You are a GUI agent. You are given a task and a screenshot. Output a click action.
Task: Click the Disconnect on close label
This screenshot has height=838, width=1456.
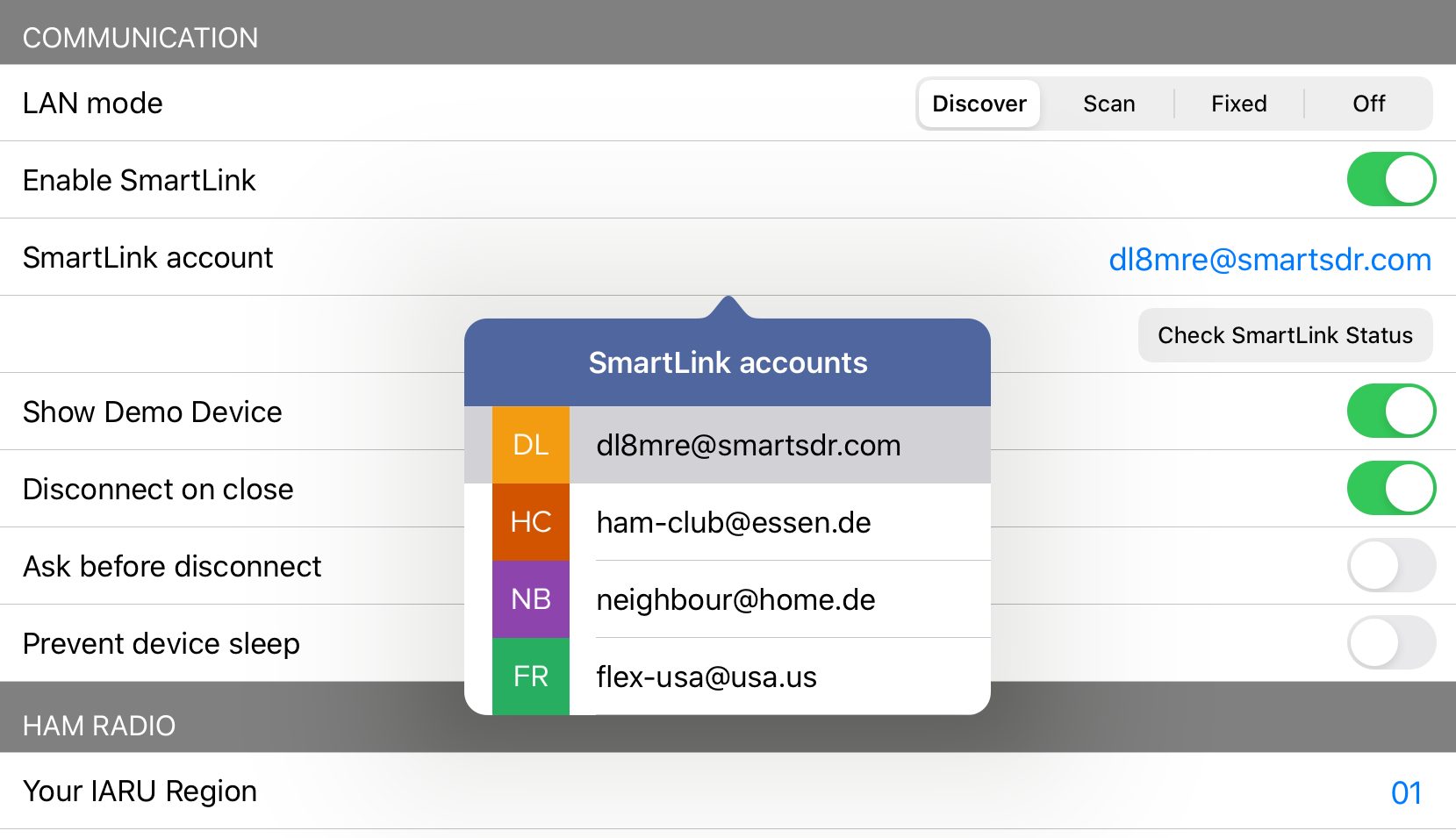[x=158, y=489]
